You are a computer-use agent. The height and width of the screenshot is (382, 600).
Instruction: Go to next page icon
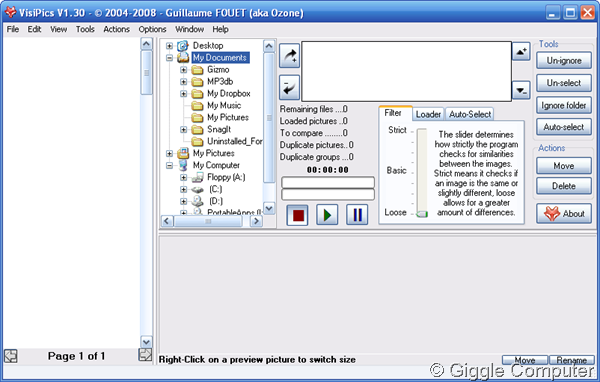[145, 355]
